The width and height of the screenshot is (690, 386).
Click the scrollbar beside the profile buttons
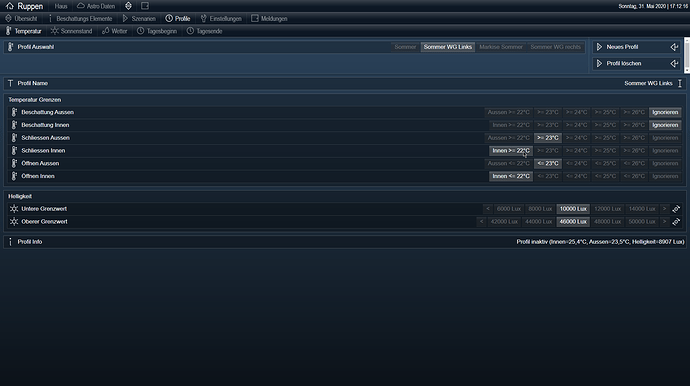pos(687,55)
